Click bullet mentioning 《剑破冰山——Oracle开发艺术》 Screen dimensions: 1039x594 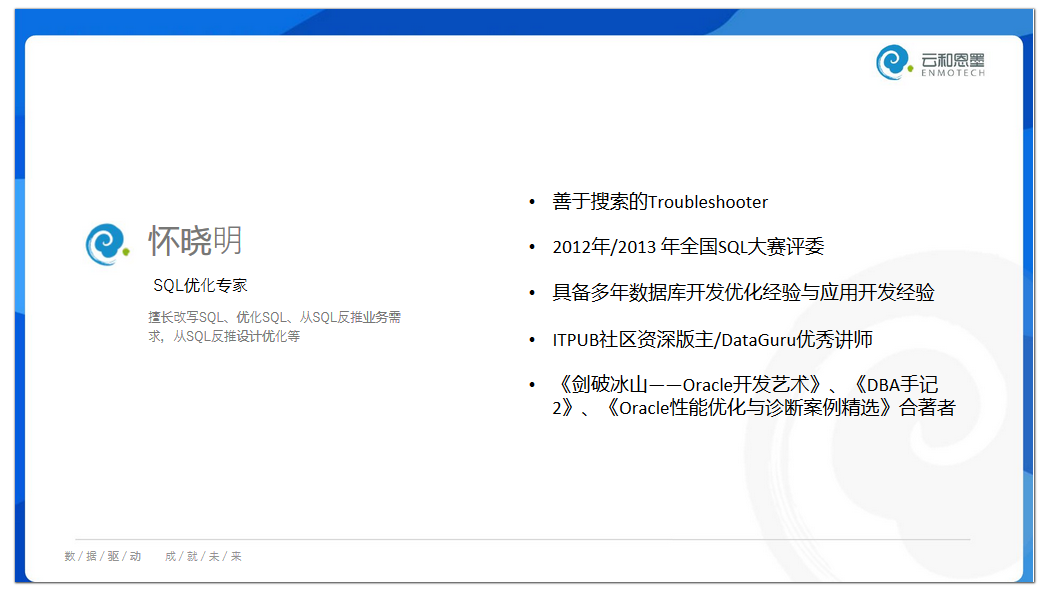754,396
